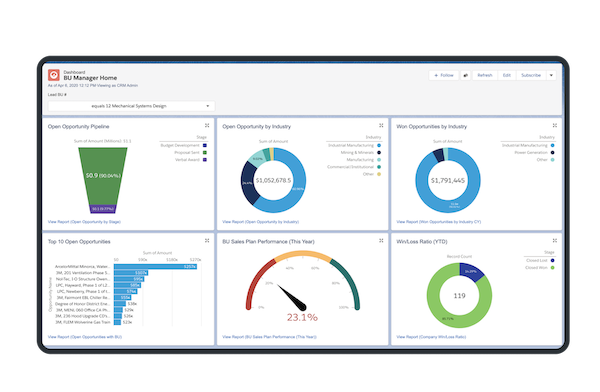Click the Verbal Award legend swatch

(x=205, y=160)
